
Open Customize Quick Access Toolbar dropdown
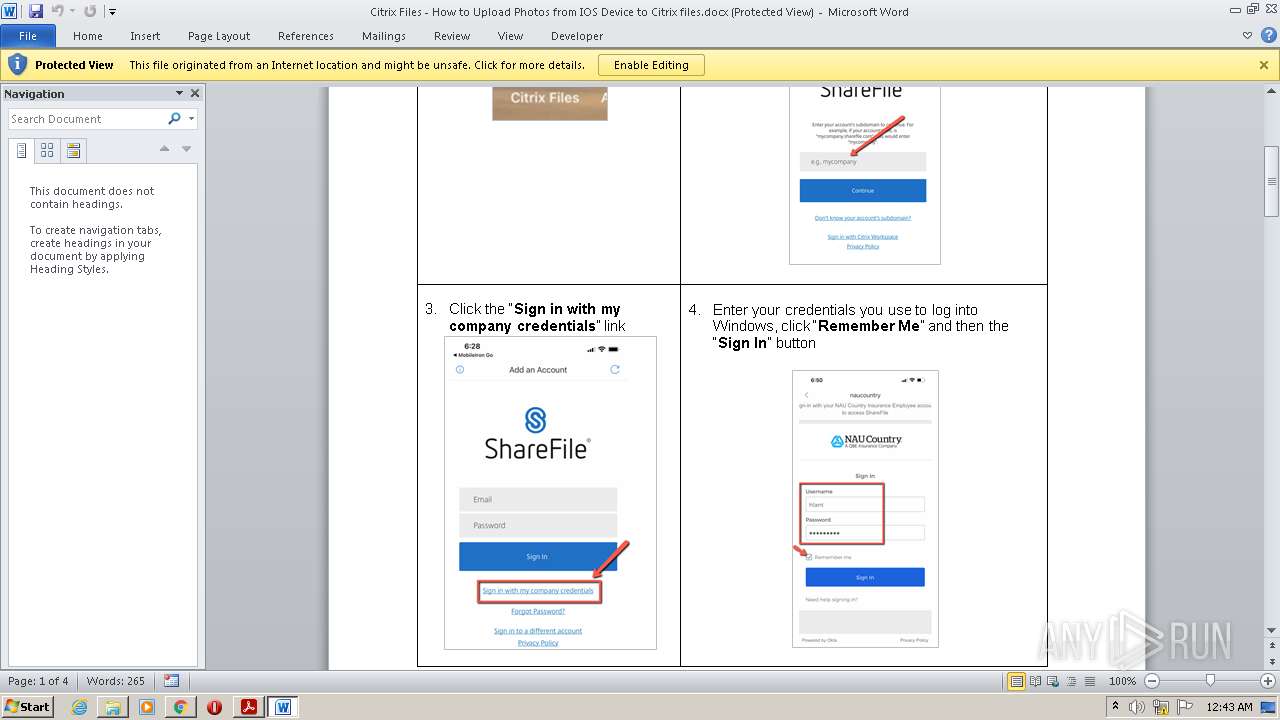(112, 12)
